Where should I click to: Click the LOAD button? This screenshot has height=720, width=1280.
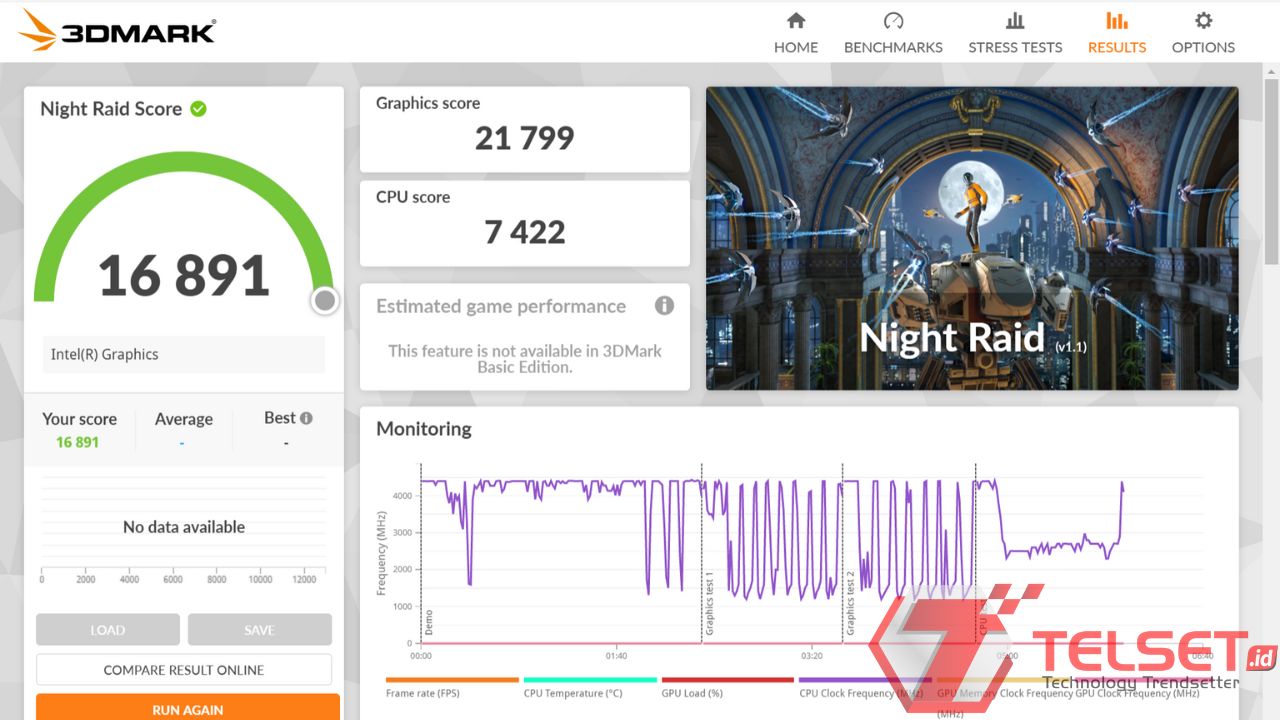click(x=108, y=630)
